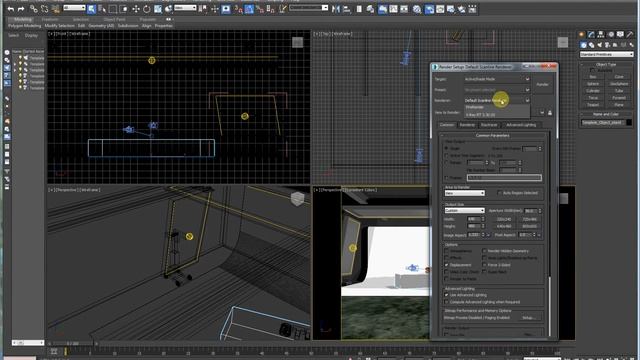Toggle the Auto Region Selected checkbox
This screenshot has width=640, height=360.
(x=499, y=193)
